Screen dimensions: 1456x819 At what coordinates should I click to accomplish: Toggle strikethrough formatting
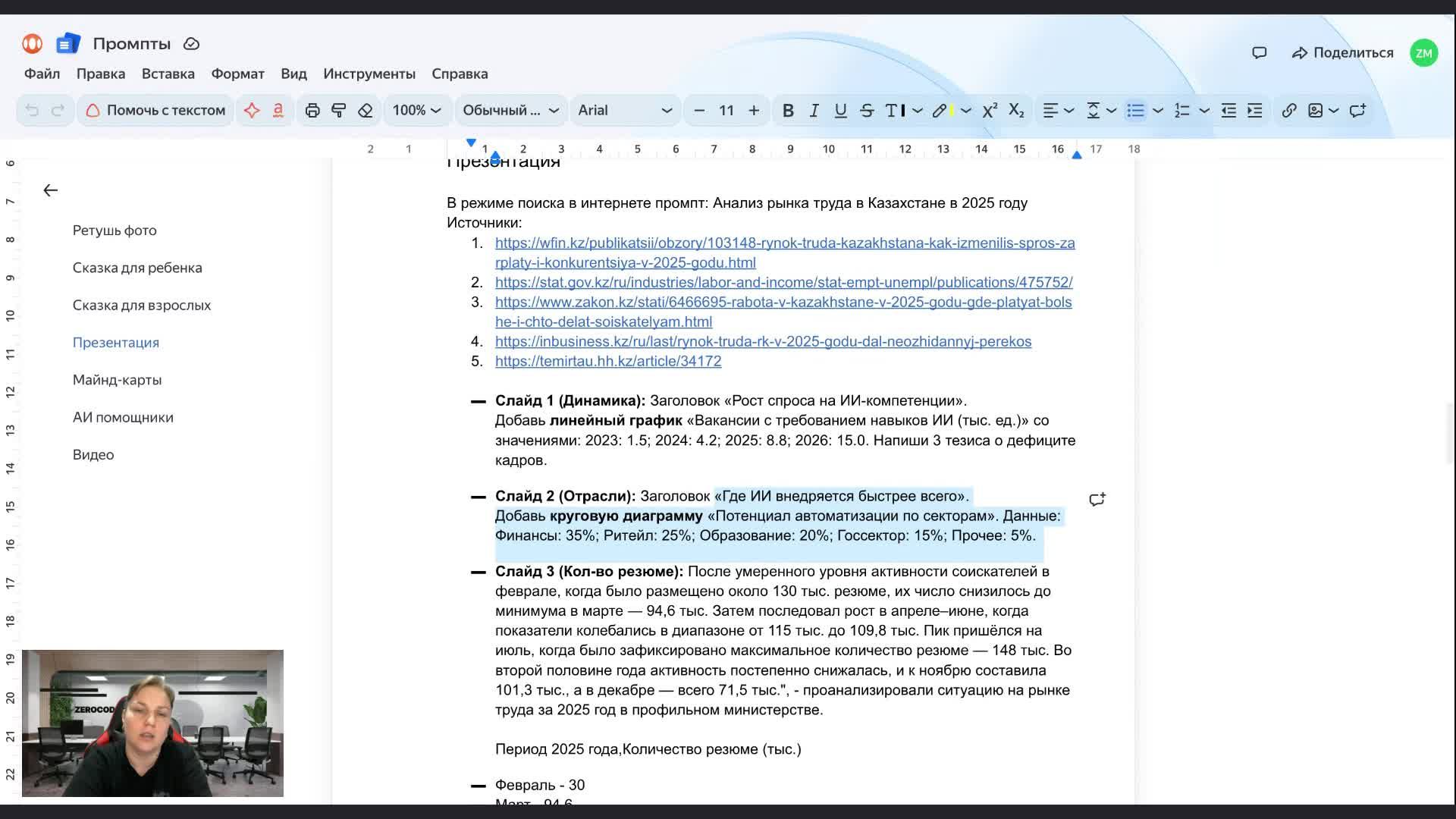[x=867, y=111]
